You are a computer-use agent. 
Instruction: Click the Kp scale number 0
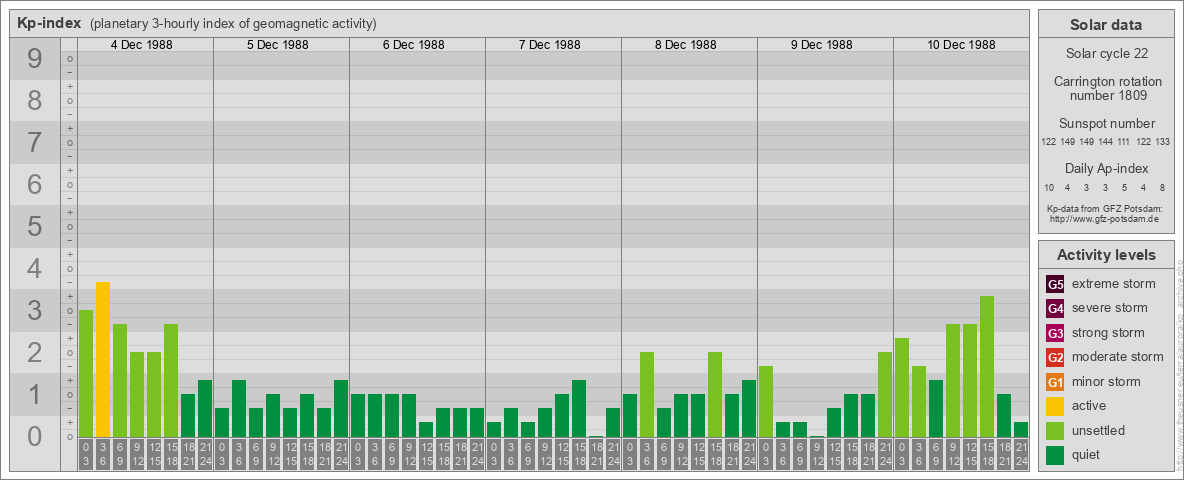point(34,436)
